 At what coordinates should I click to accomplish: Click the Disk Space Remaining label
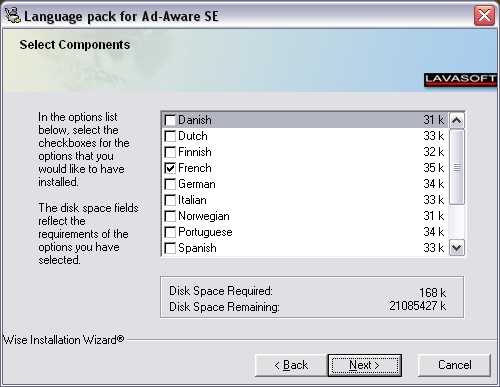pos(224,307)
